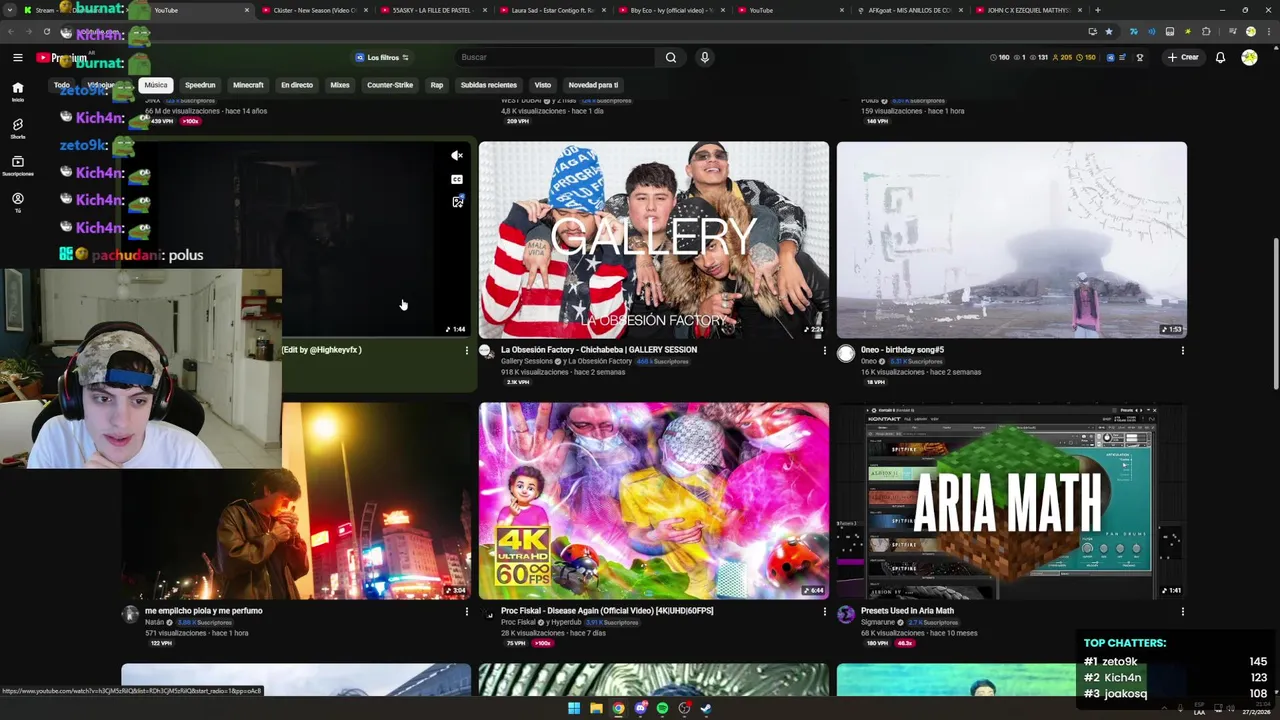Open 0neo birthday song#5 title link
Screen dimensions: 1280x720
click(x=902, y=350)
